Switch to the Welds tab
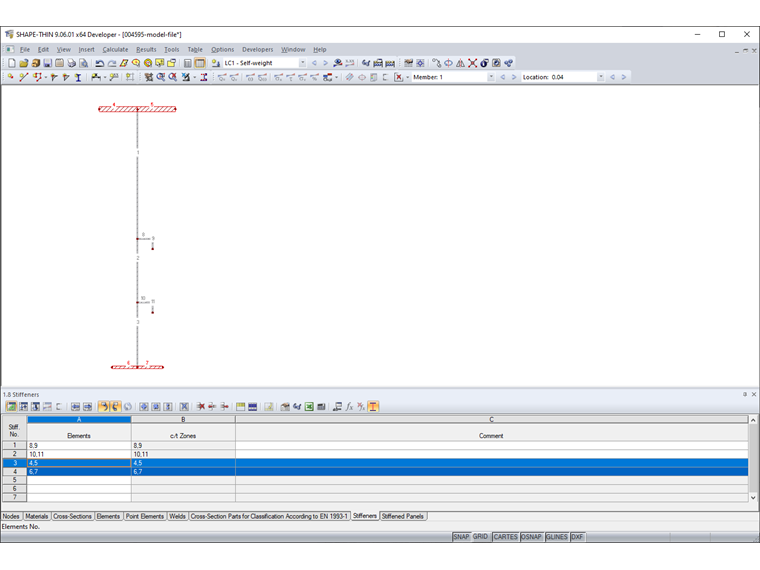Image resolution: width=760 pixels, height=570 pixels. 177,516
